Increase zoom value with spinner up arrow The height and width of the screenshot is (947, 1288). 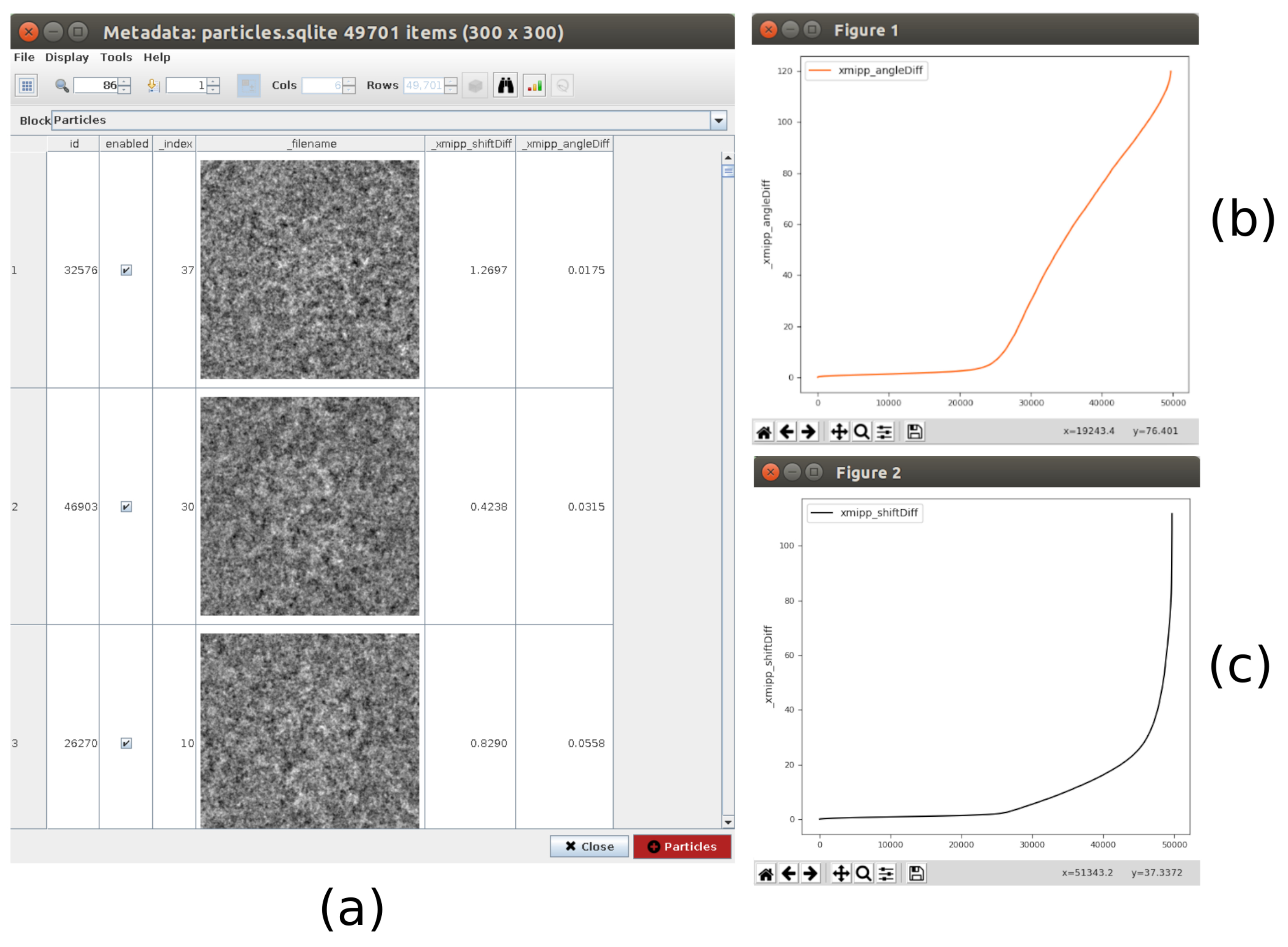[x=124, y=81]
